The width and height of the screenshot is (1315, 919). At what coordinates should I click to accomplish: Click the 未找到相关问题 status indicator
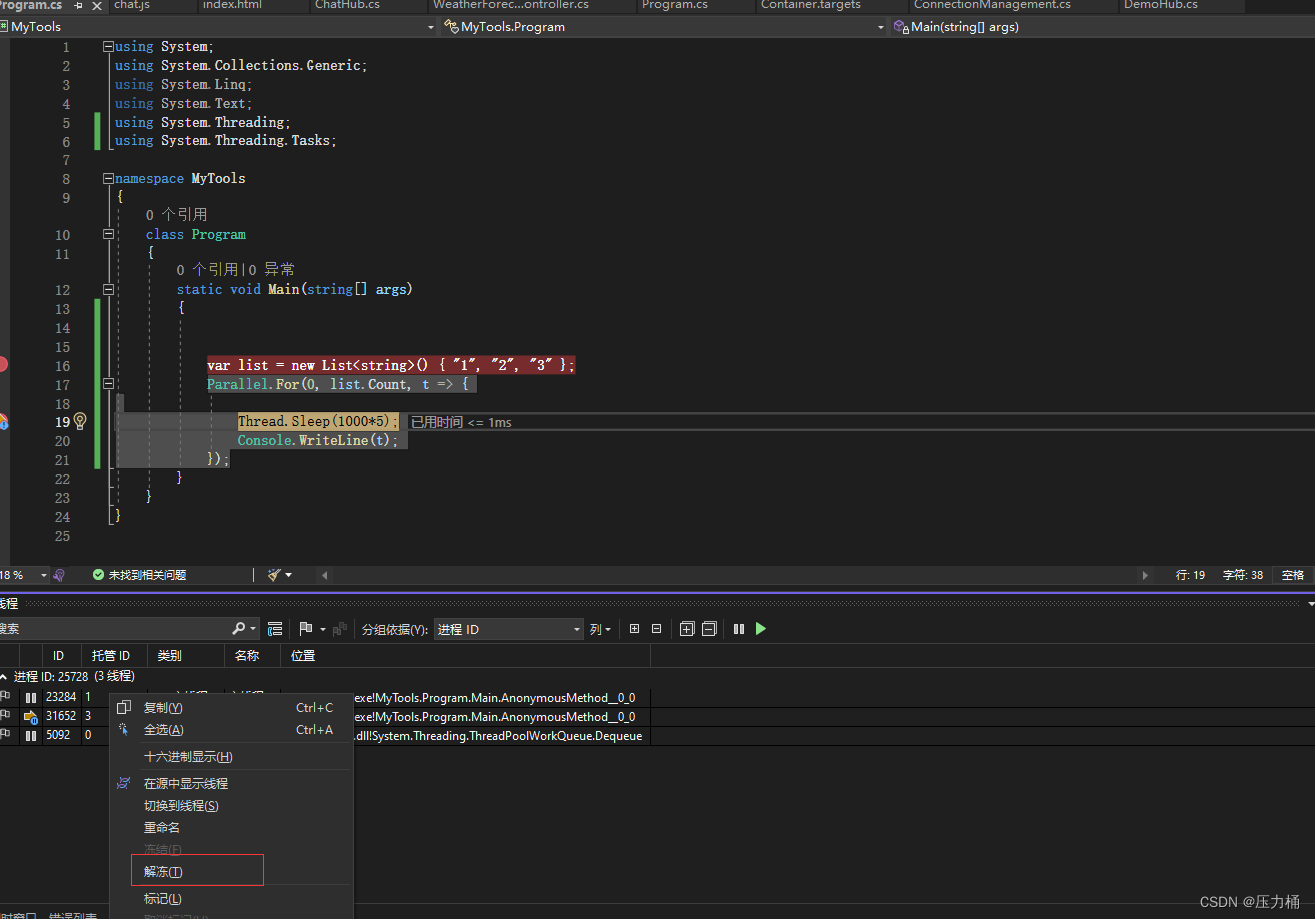coord(139,575)
